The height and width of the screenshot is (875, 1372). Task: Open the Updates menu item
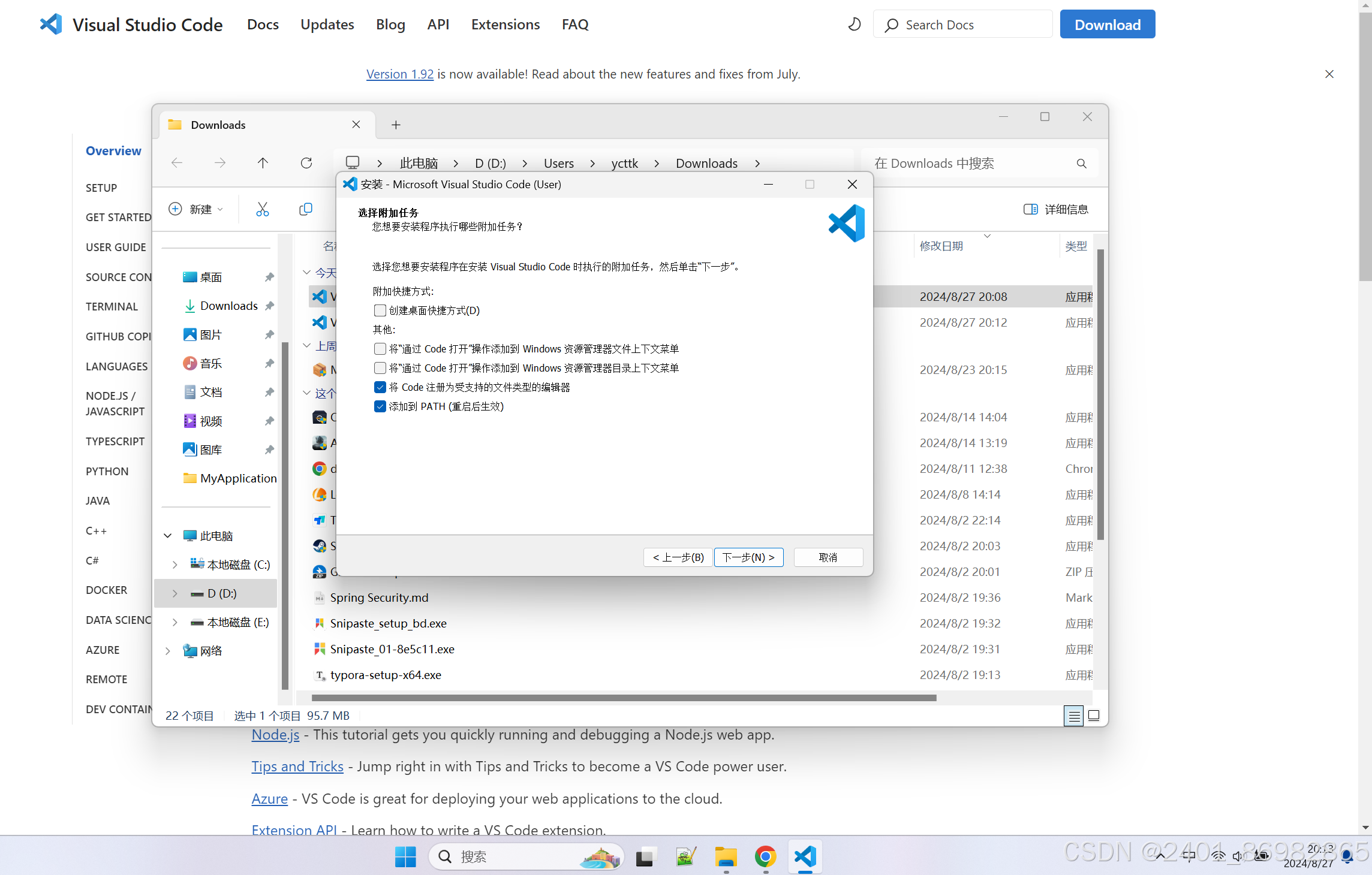tap(327, 25)
